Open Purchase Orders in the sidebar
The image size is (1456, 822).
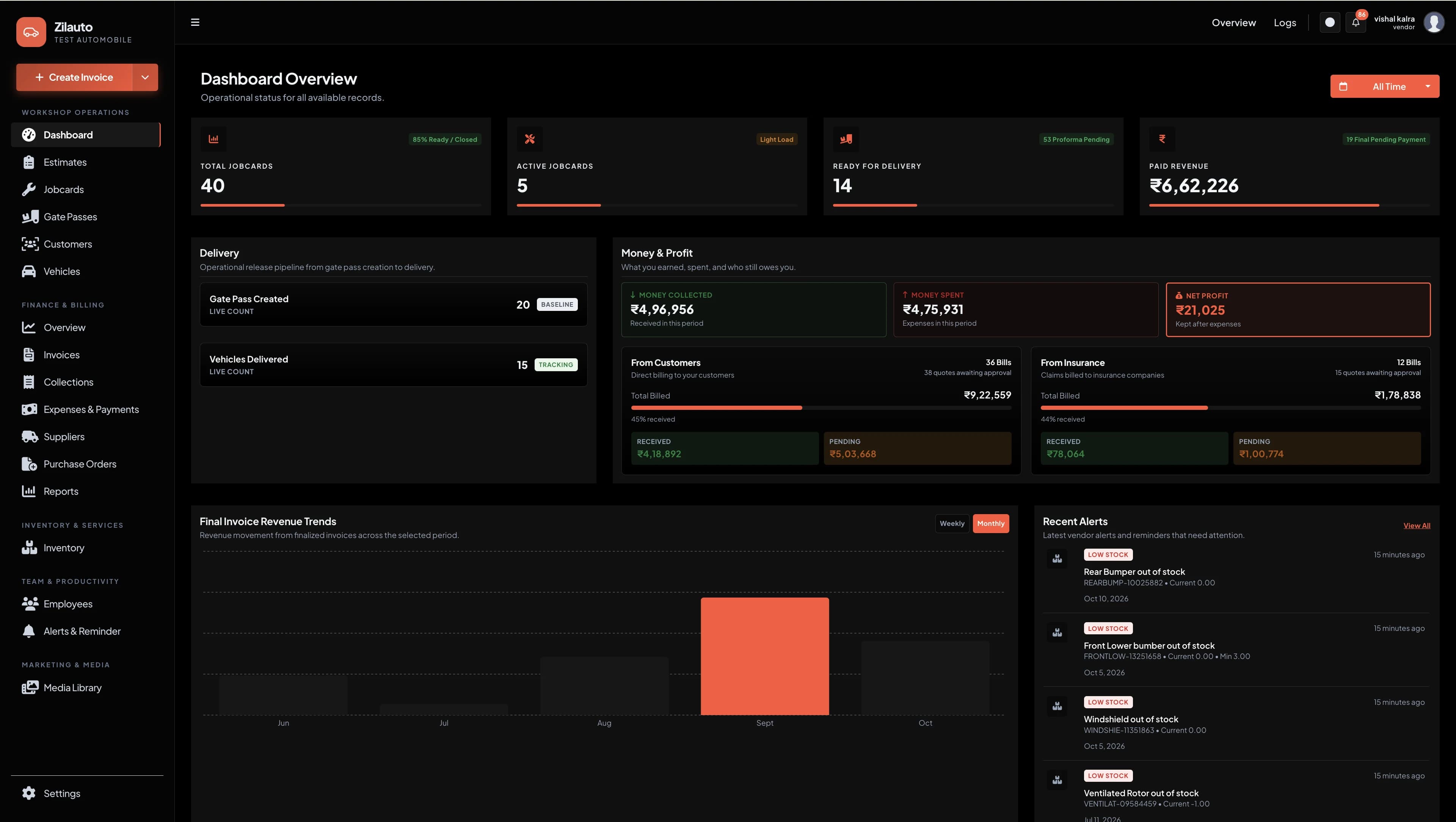86,464
